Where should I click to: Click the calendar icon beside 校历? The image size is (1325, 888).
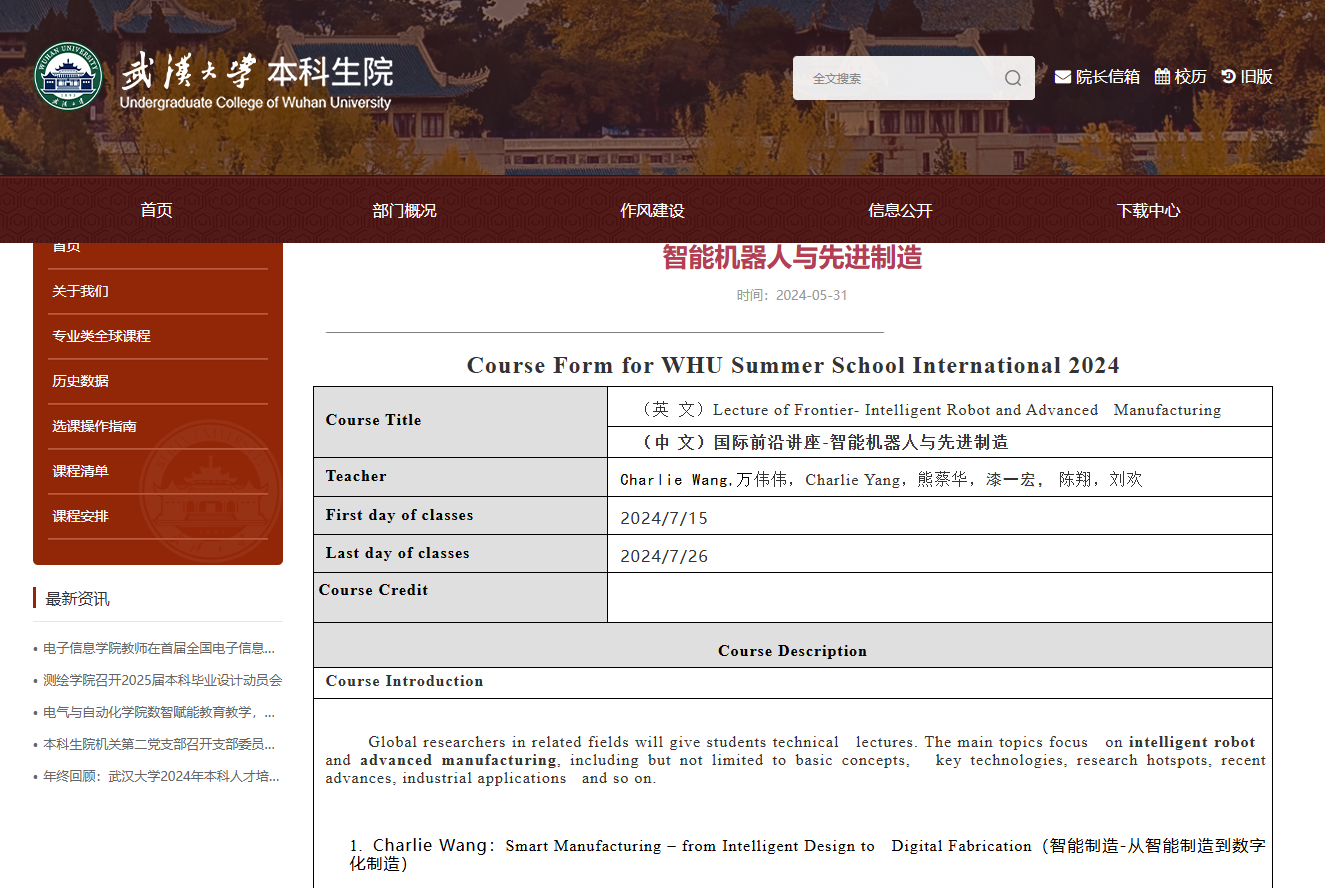1162,77
